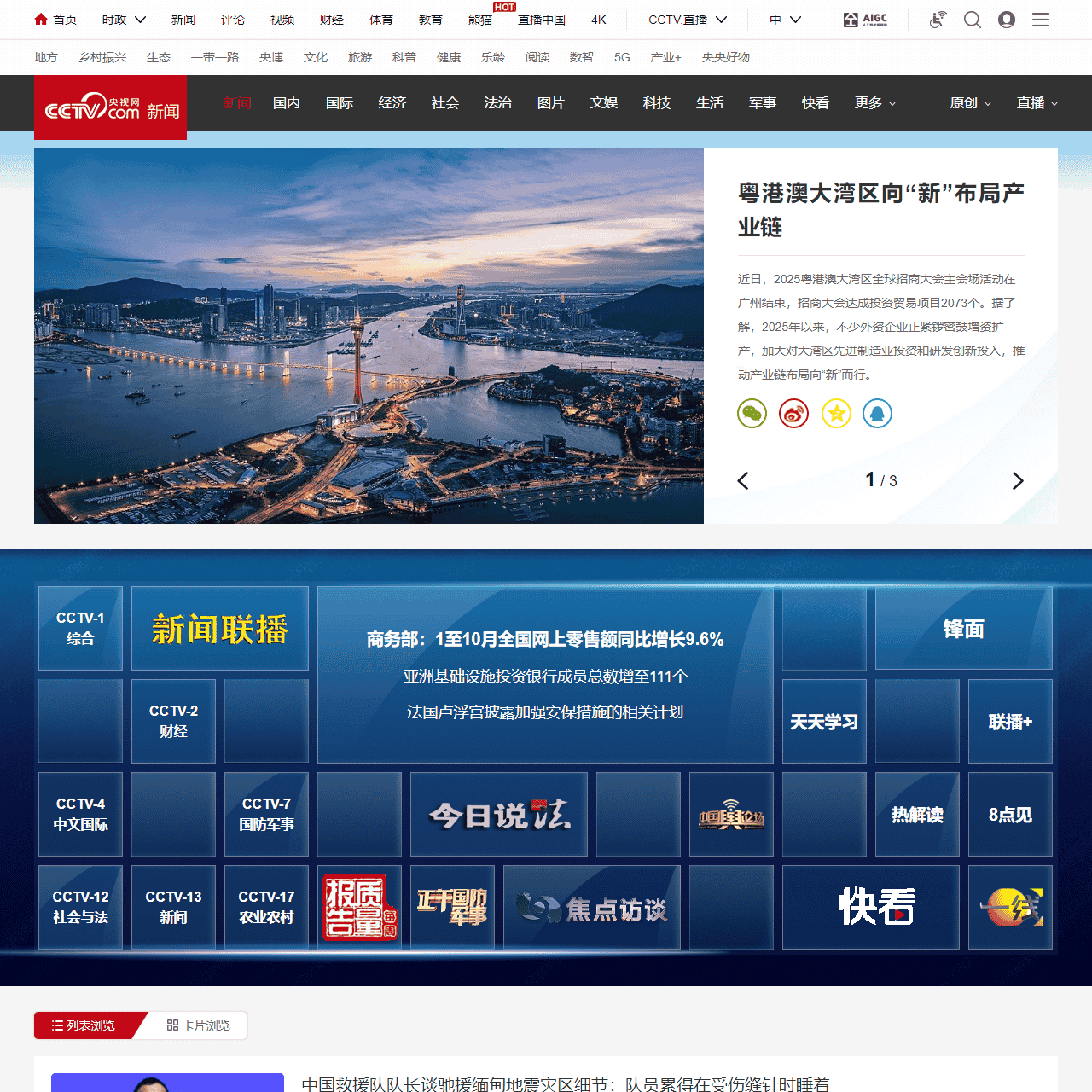Open the hamburger menu in the header
The width and height of the screenshot is (1092, 1092).
(x=1041, y=19)
